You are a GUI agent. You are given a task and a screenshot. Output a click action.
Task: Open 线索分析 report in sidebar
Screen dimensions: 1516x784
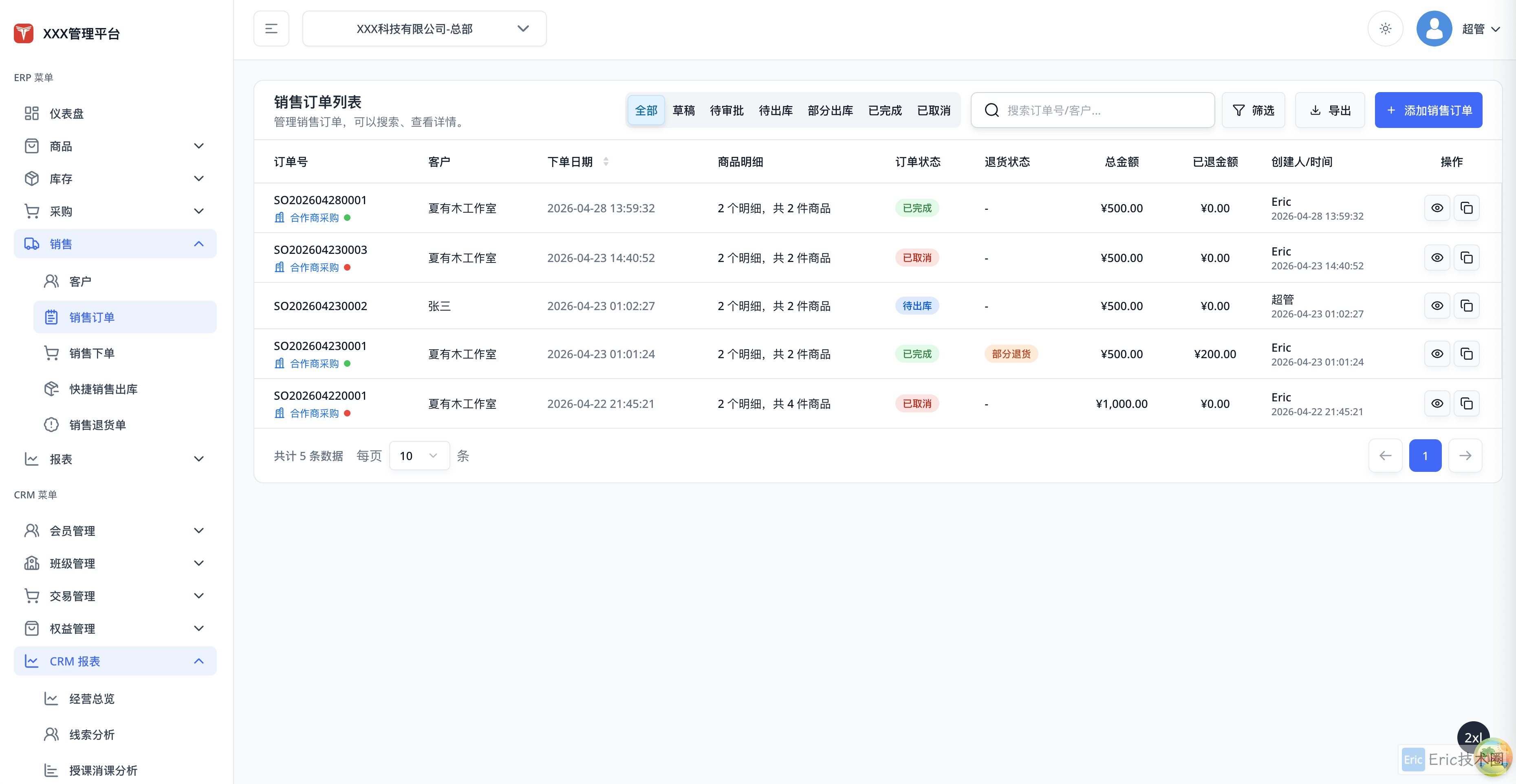click(125, 735)
